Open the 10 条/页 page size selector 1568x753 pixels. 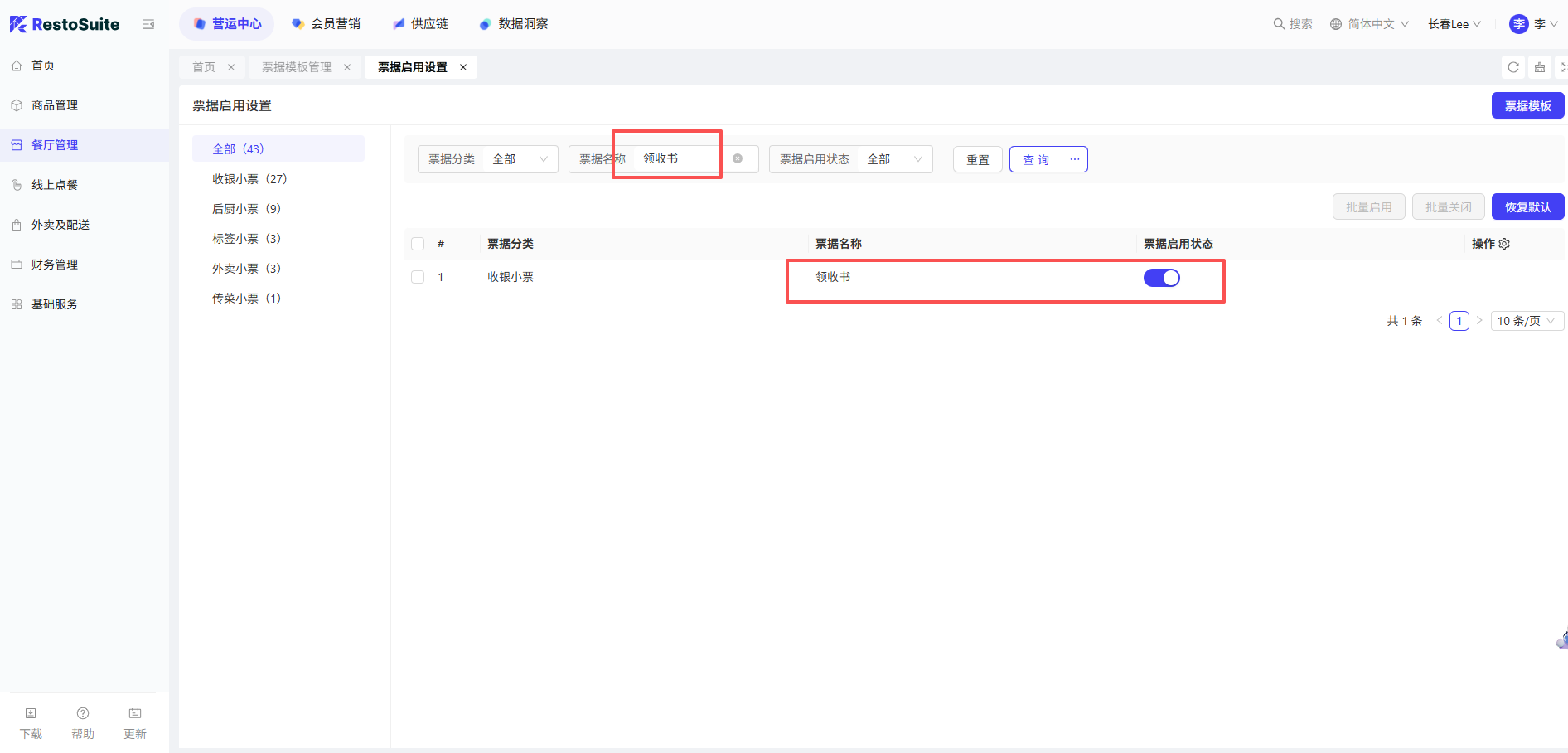click(1526, 321)
